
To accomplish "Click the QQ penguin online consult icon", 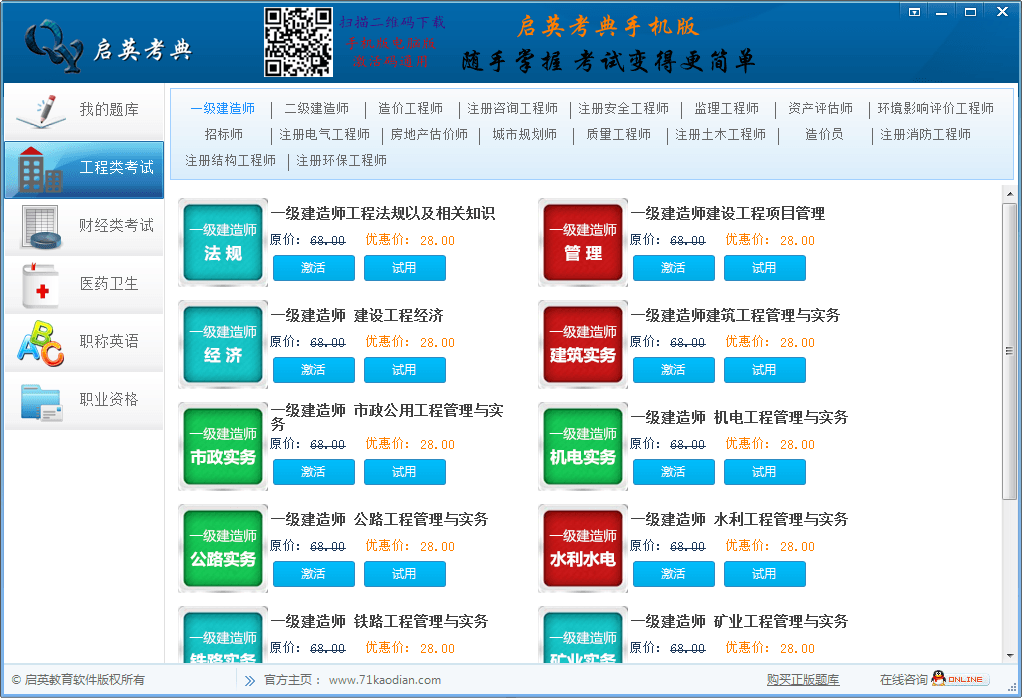I will [x=939, y=678].
